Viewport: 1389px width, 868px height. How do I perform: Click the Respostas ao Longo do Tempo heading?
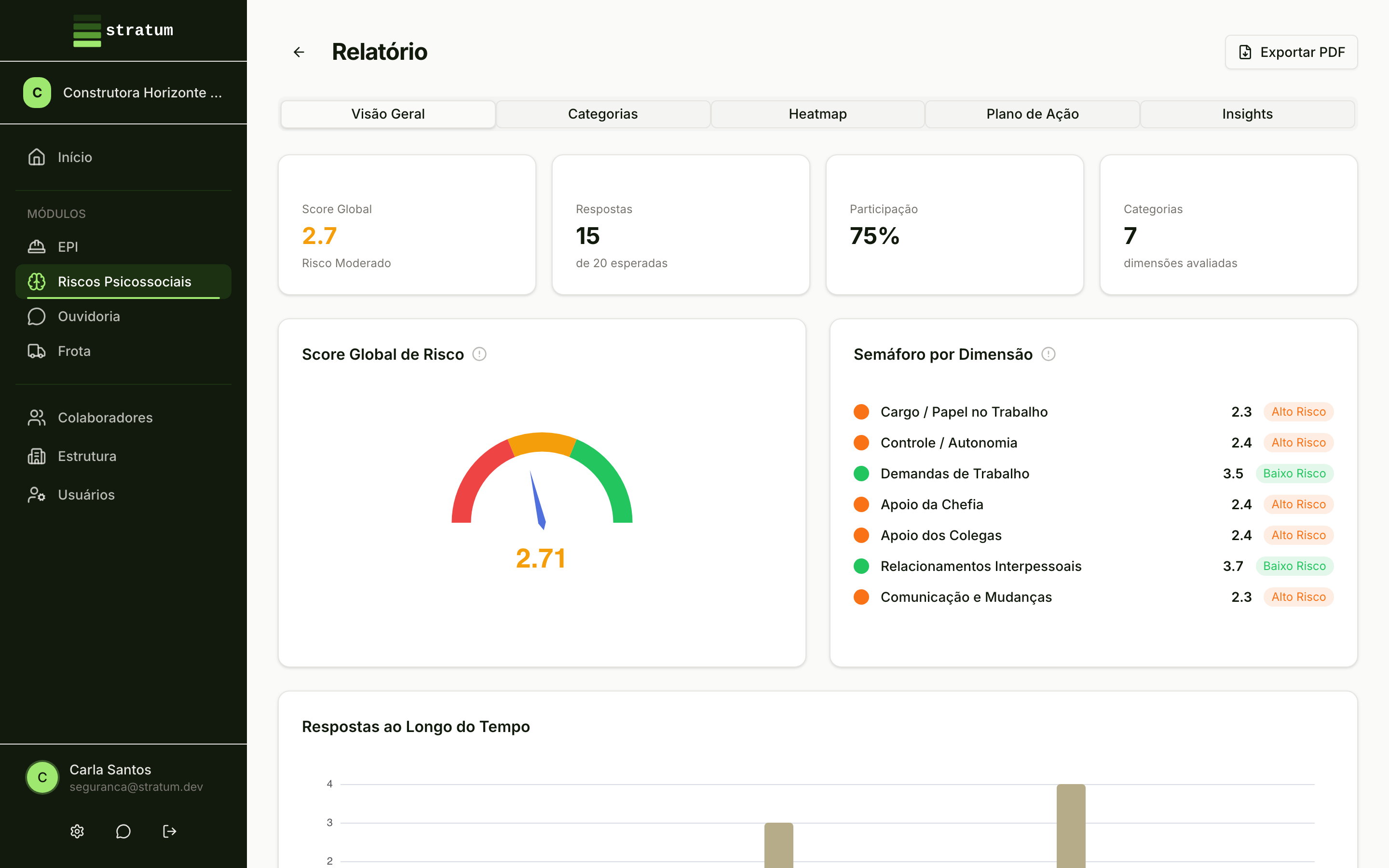tap(416, 727)
